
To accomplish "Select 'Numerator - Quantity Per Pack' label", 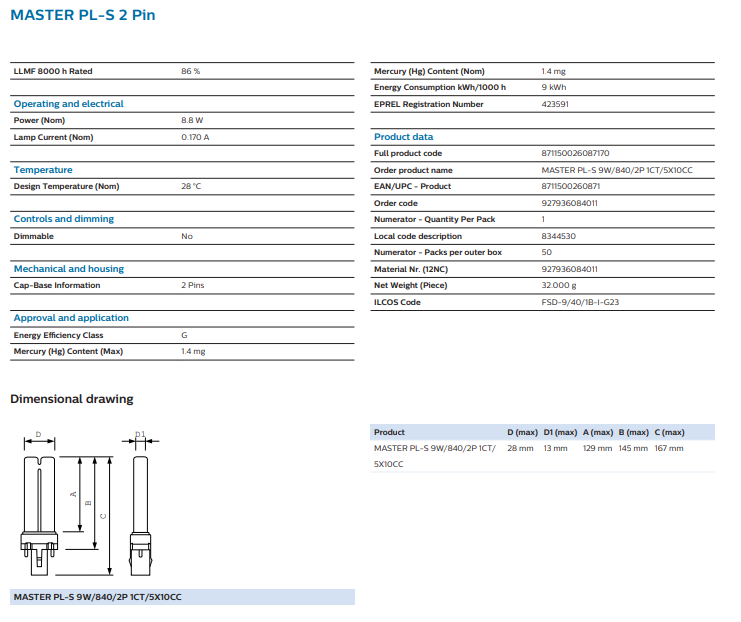I will tap(434, 220).
